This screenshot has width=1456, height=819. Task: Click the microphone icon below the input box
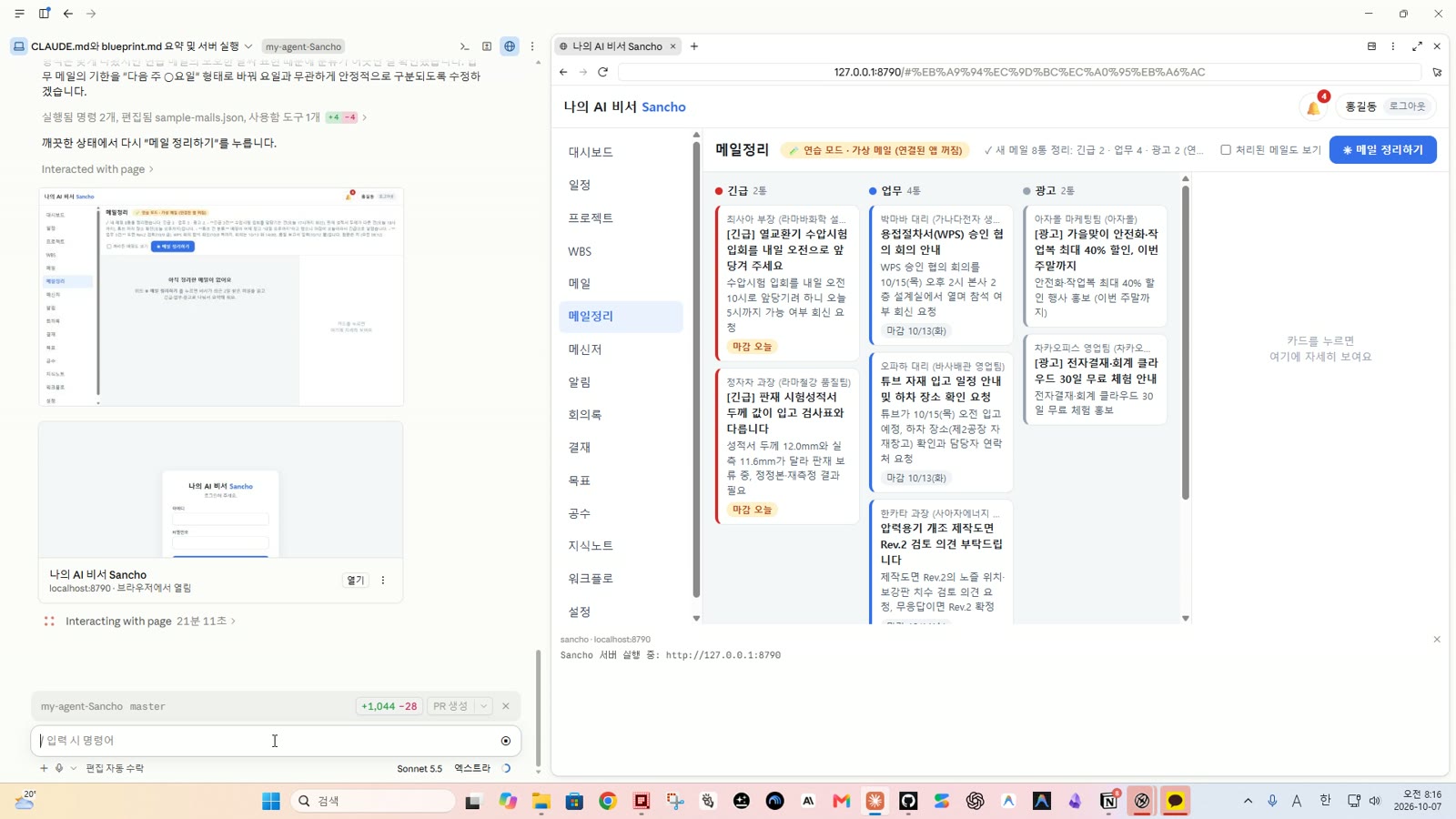click(59, 768)
